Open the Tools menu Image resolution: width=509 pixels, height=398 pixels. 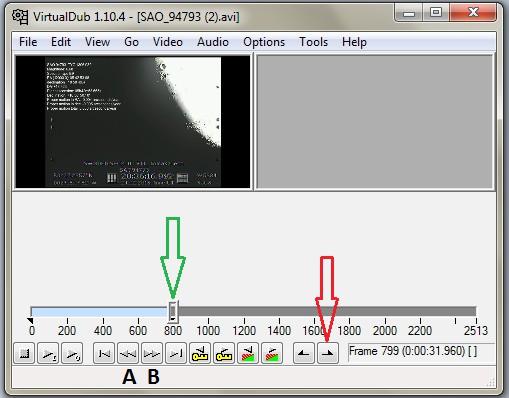(x=313, y=42)
